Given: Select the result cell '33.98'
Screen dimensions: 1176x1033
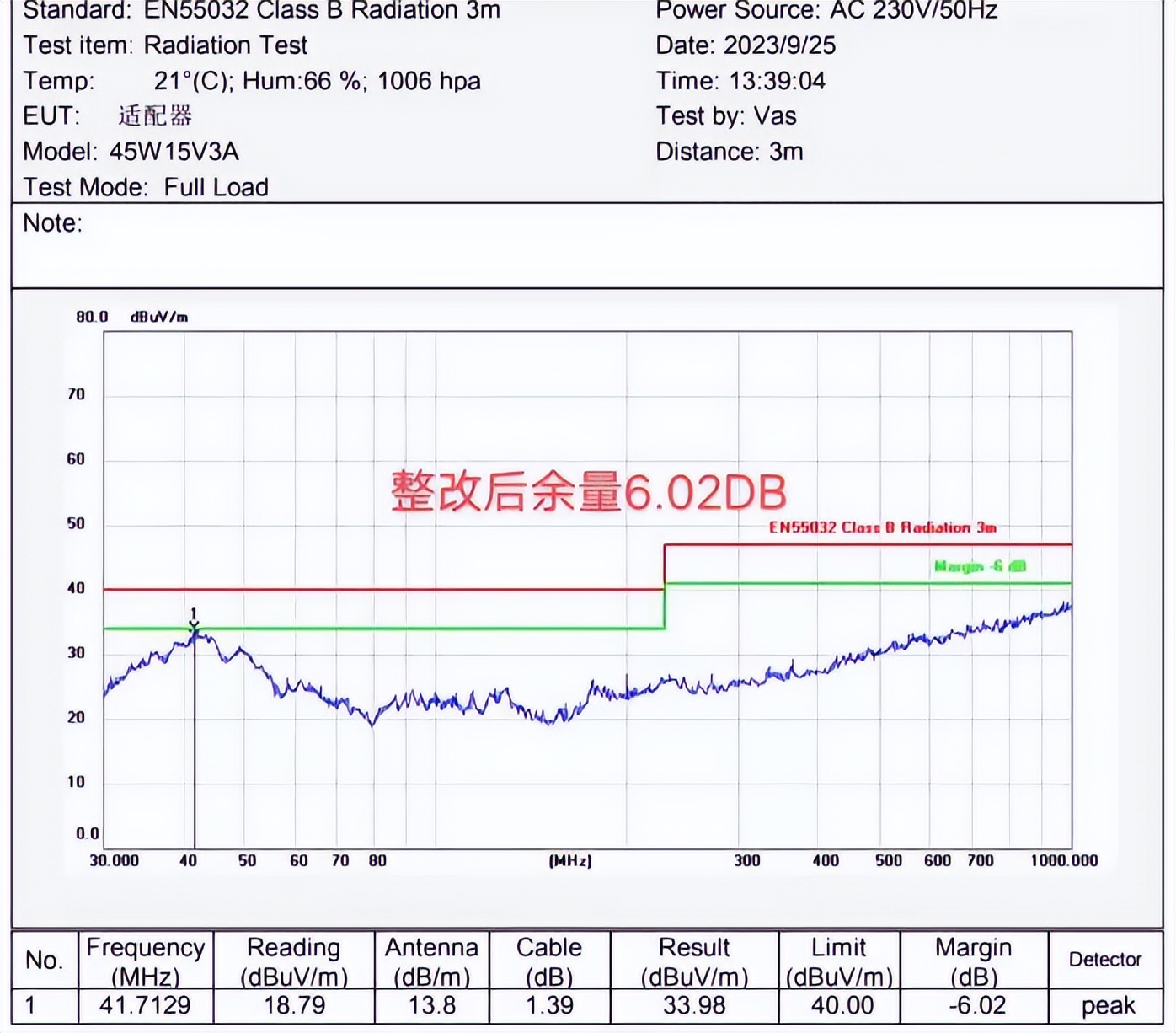Looking at the screenshot, I should [694, 1005].
